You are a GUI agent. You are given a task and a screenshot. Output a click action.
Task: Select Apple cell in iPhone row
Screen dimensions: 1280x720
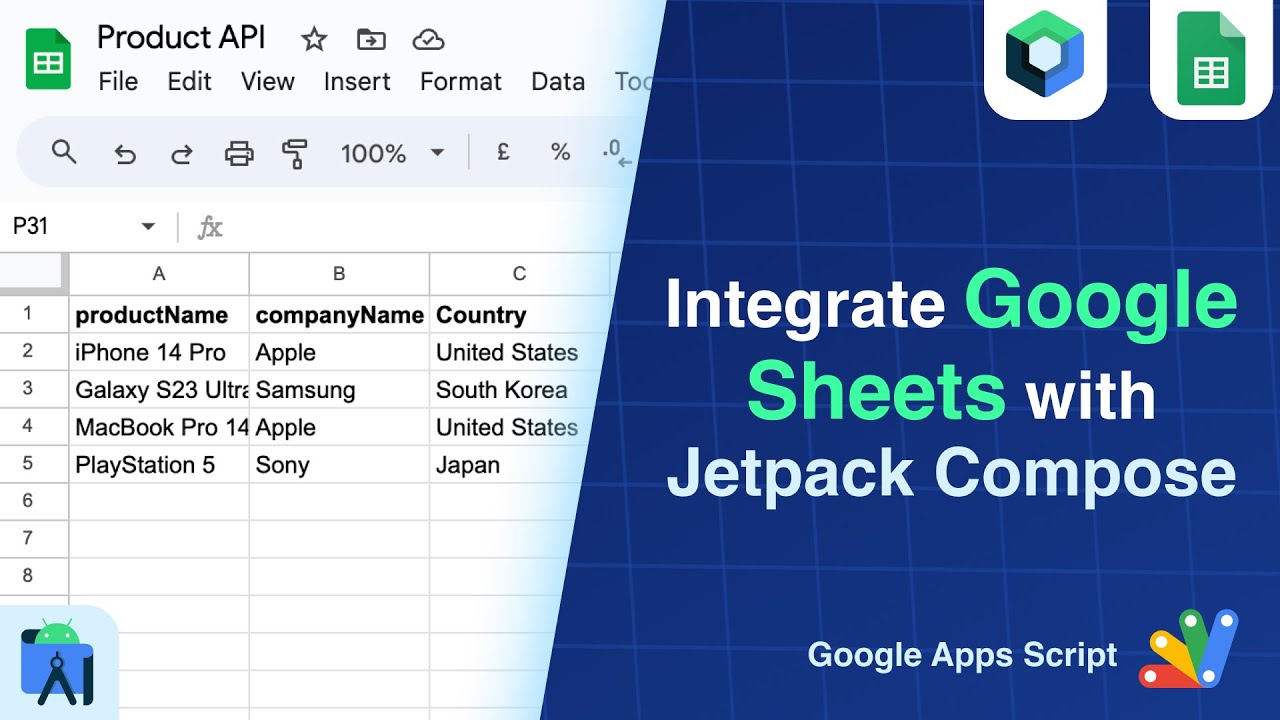click(339, 352)
